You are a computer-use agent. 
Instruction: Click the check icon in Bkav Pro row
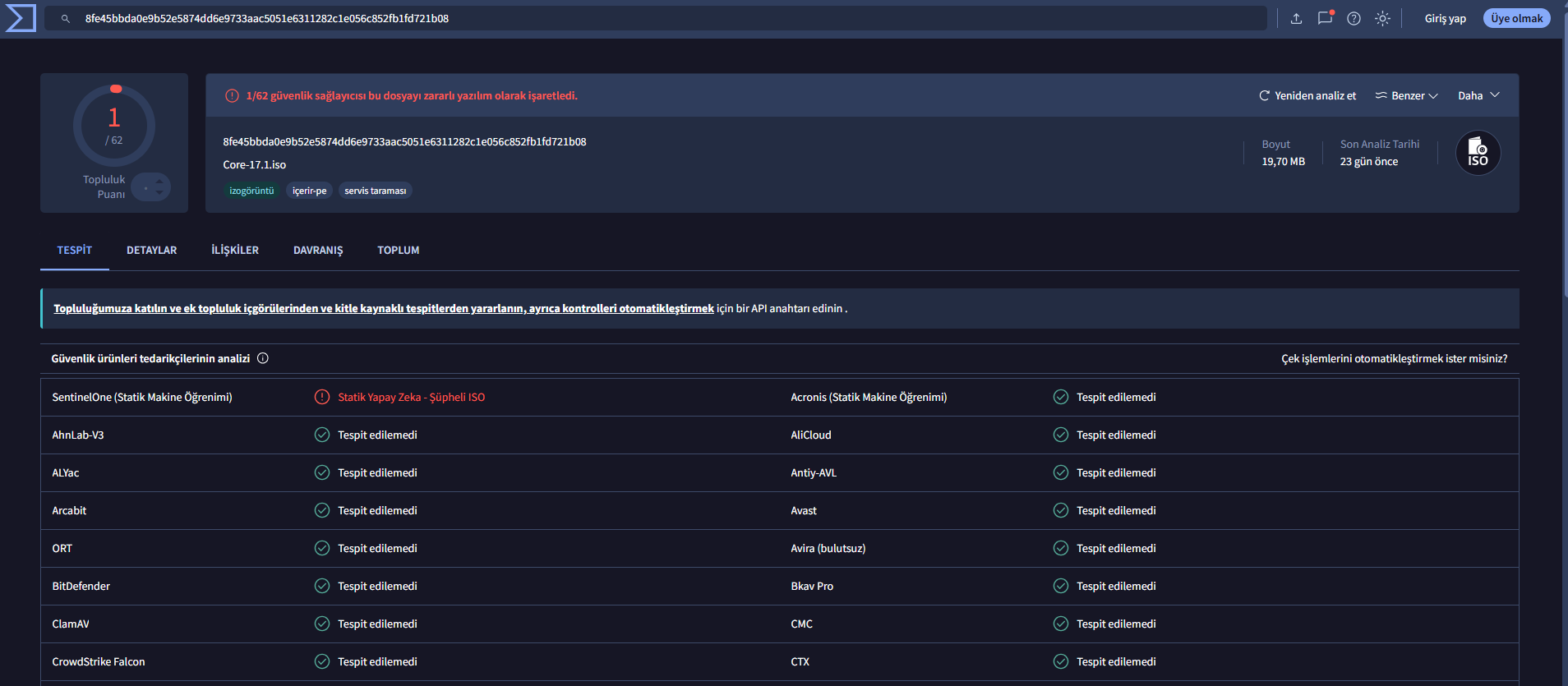1061,586
